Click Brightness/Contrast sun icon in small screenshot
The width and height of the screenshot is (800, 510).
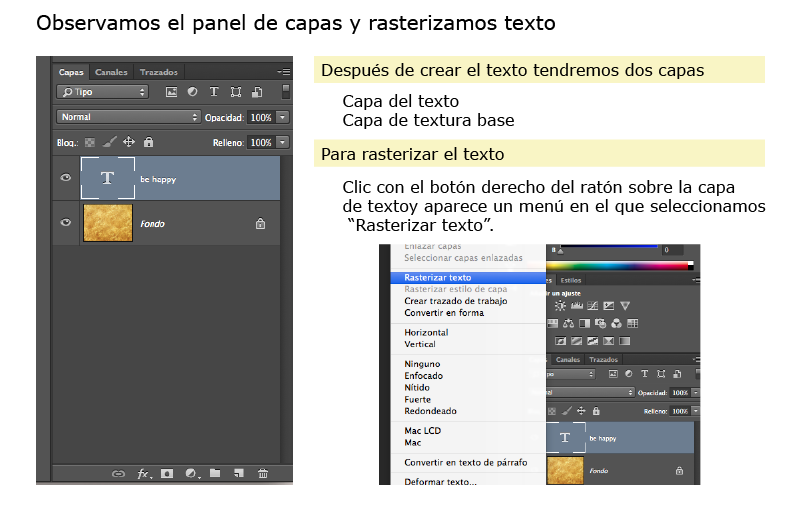tap(560, 305)
